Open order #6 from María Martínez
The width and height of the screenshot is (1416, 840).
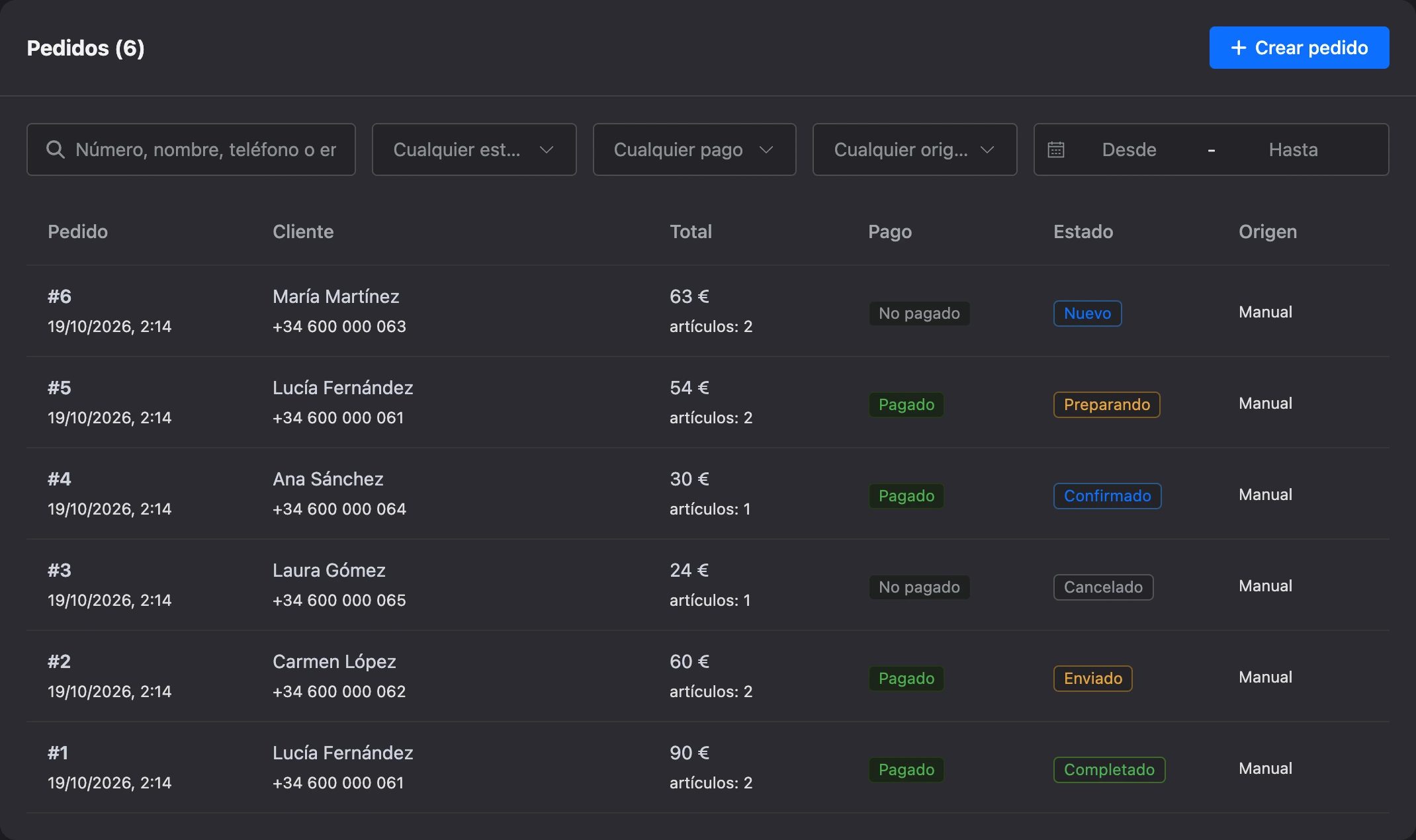(x=707, y=311)
